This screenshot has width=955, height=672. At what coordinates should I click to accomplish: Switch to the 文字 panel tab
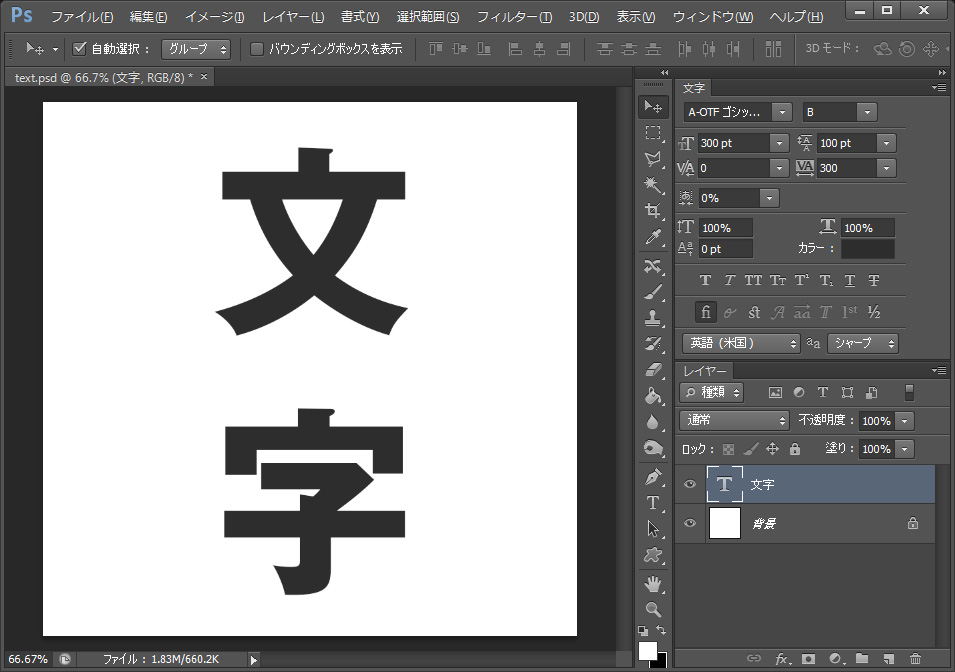[x=694, y=87]
